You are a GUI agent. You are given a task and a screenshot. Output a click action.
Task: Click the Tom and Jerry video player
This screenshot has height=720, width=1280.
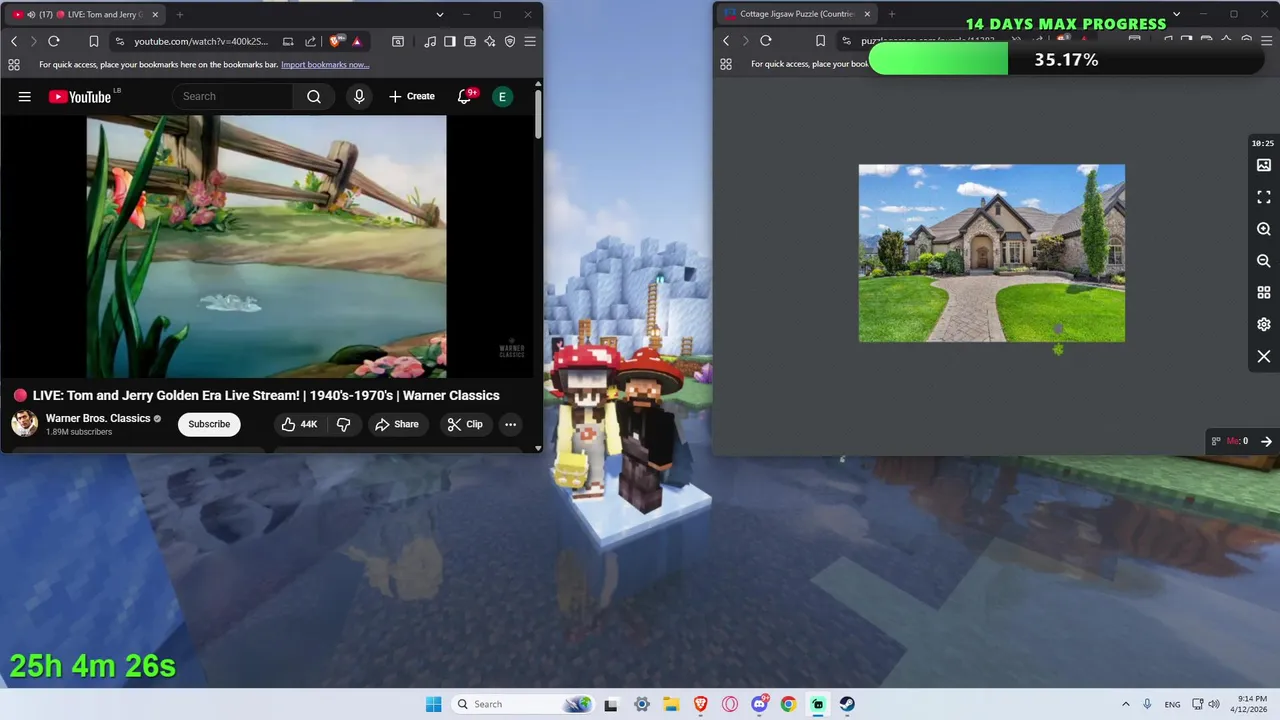[266, 246]
